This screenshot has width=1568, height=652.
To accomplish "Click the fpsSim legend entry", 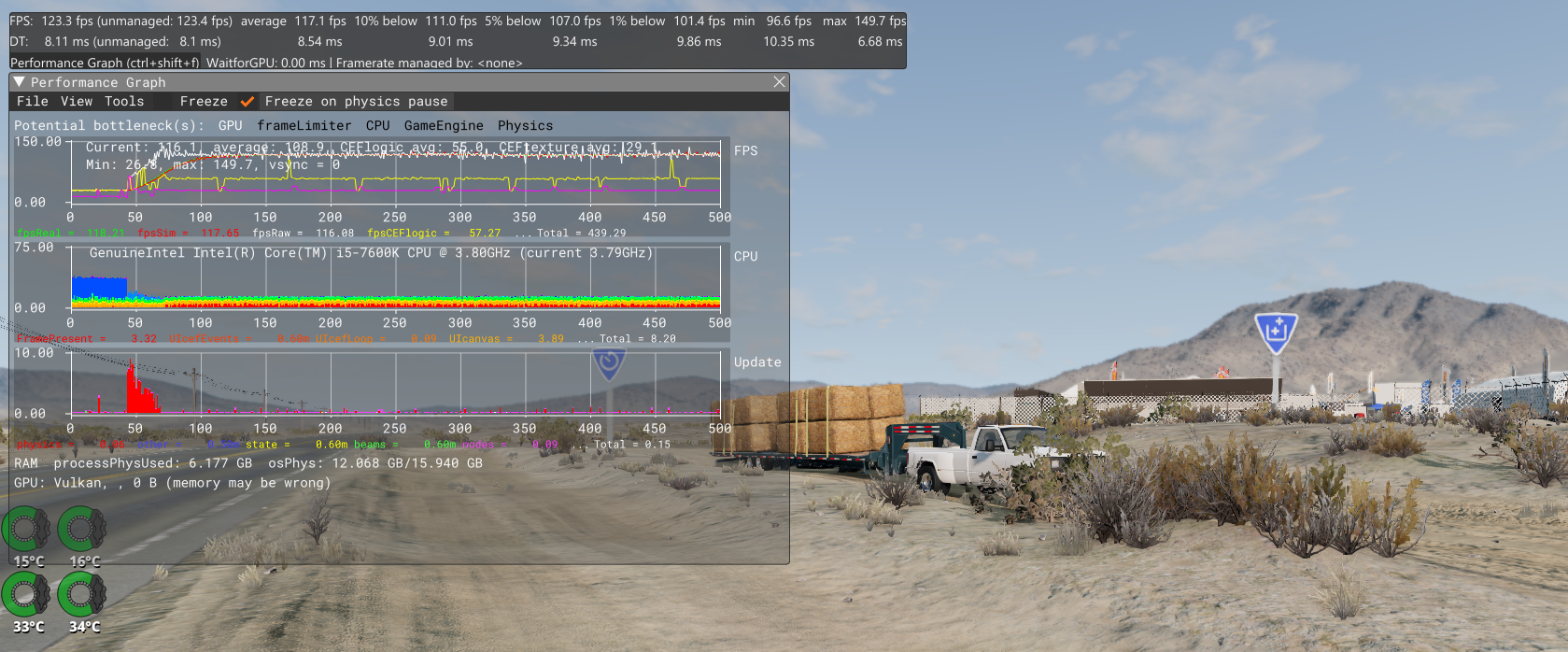I will [x=189, y=234].
